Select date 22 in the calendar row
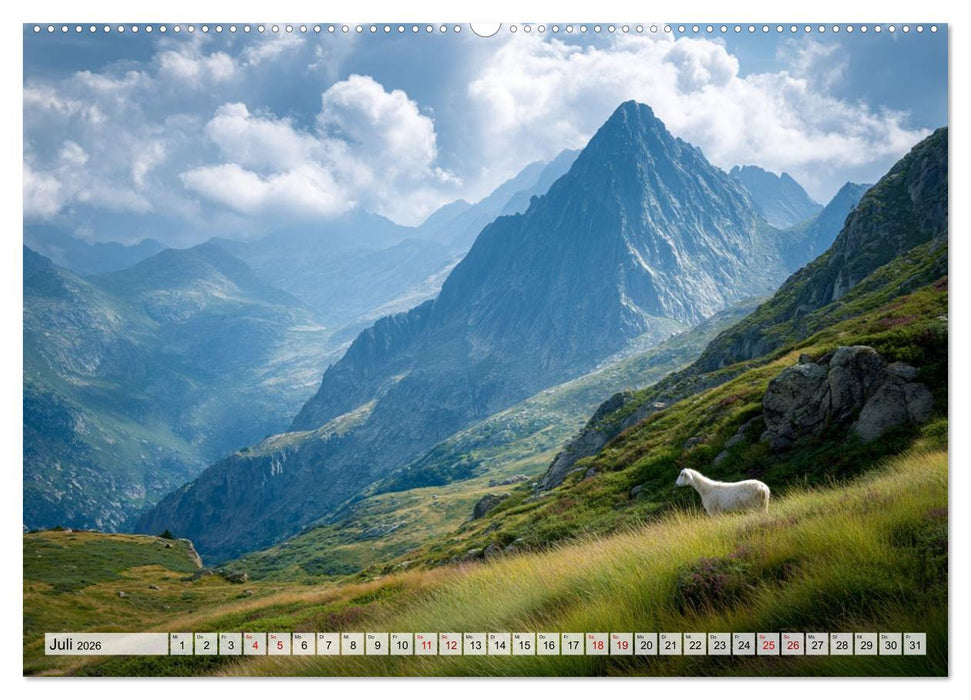The height and width of the screenshot is (700, 971). (695, 644)
